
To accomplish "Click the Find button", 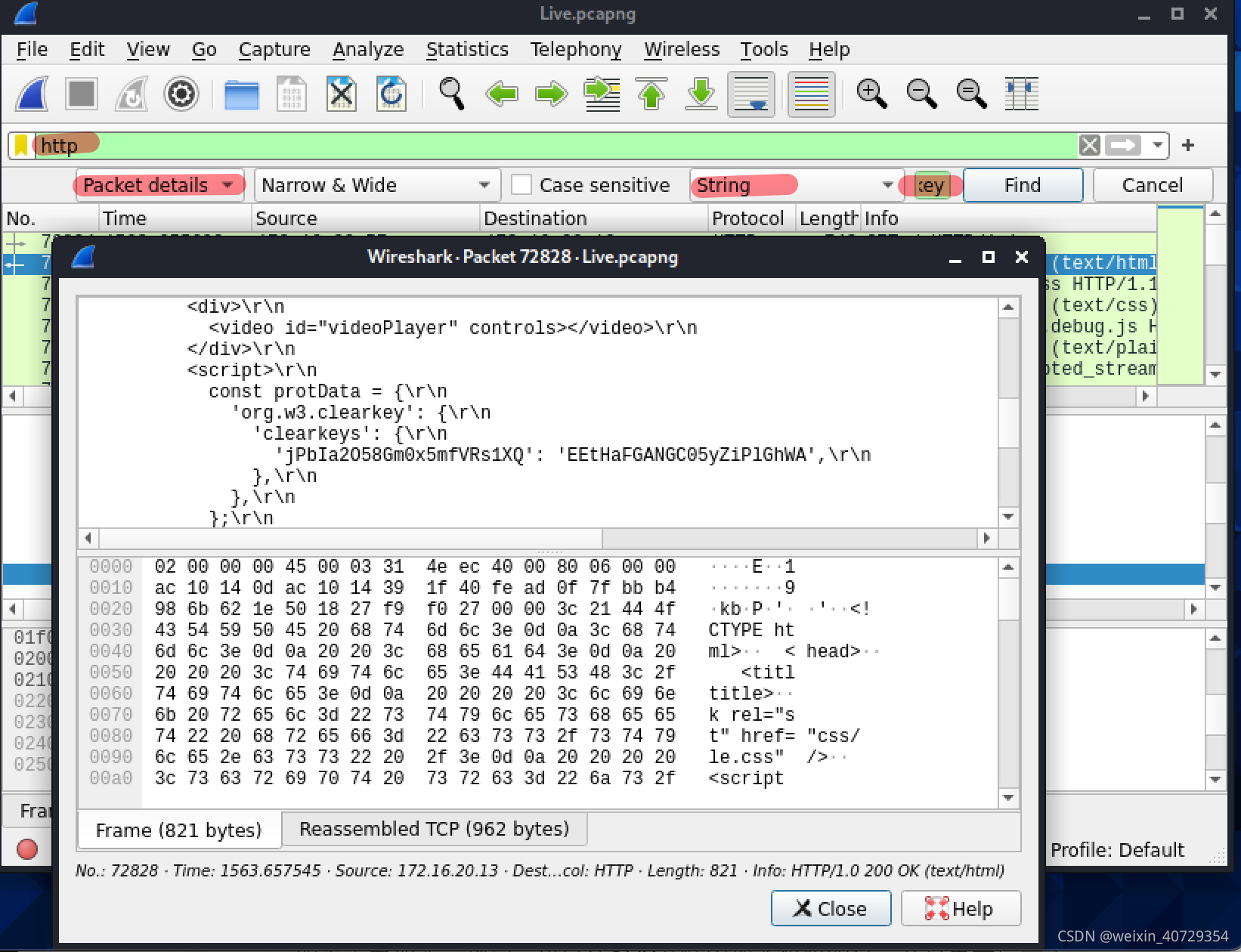I will pos(1023,185).
